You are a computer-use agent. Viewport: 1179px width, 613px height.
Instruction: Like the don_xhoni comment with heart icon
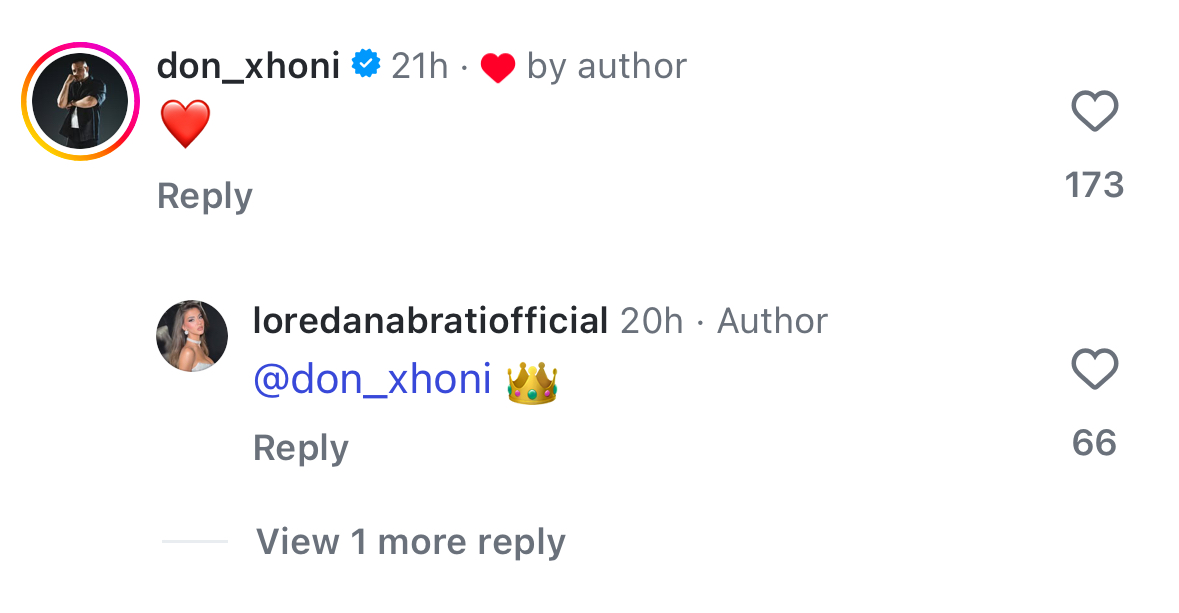(x=1094, y=111)
